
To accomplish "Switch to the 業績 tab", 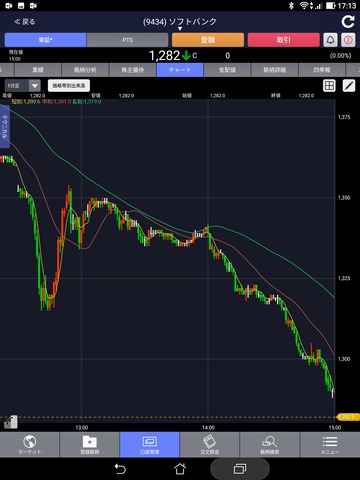I will click(x=38, y=70).
